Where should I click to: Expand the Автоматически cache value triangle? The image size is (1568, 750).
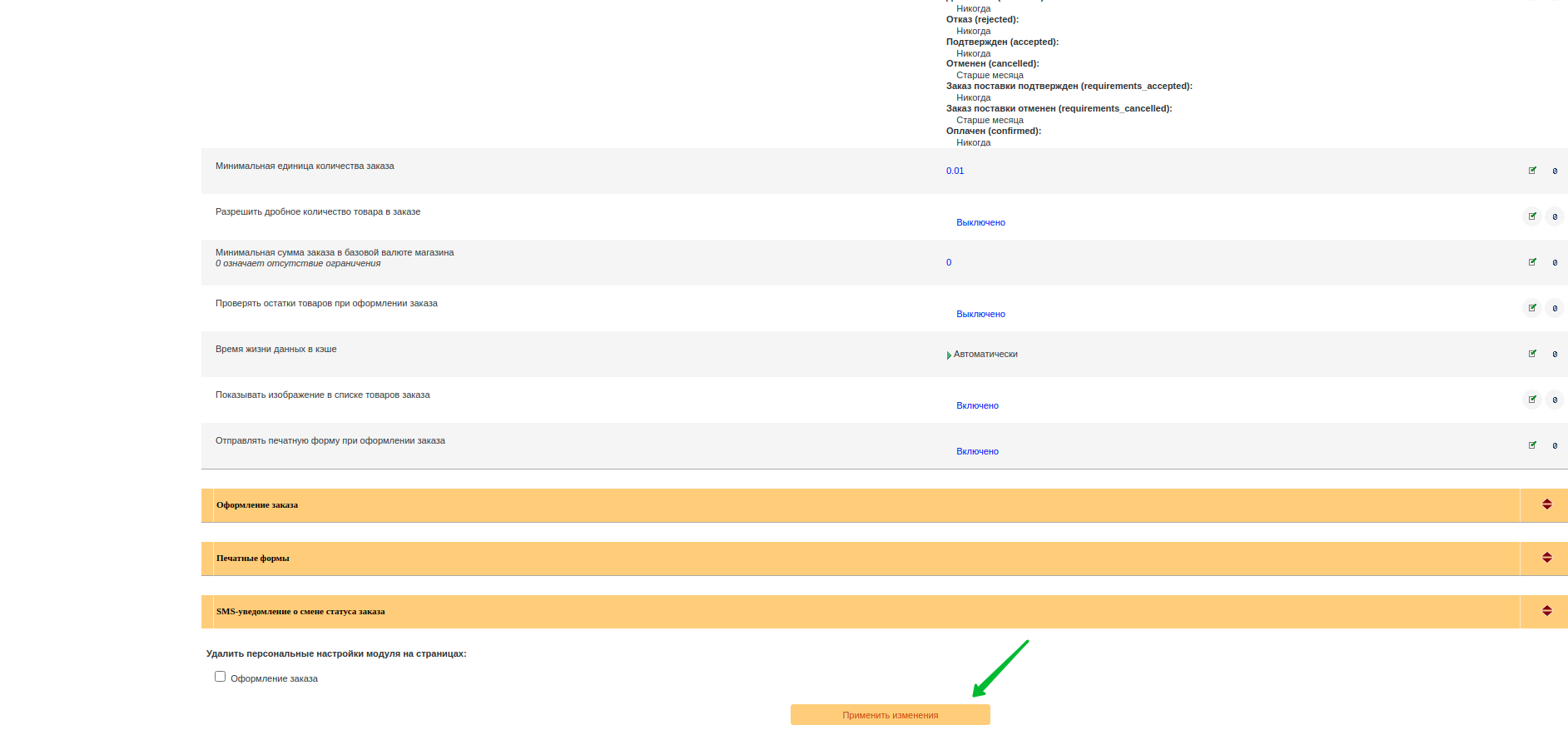coord(949,355)
